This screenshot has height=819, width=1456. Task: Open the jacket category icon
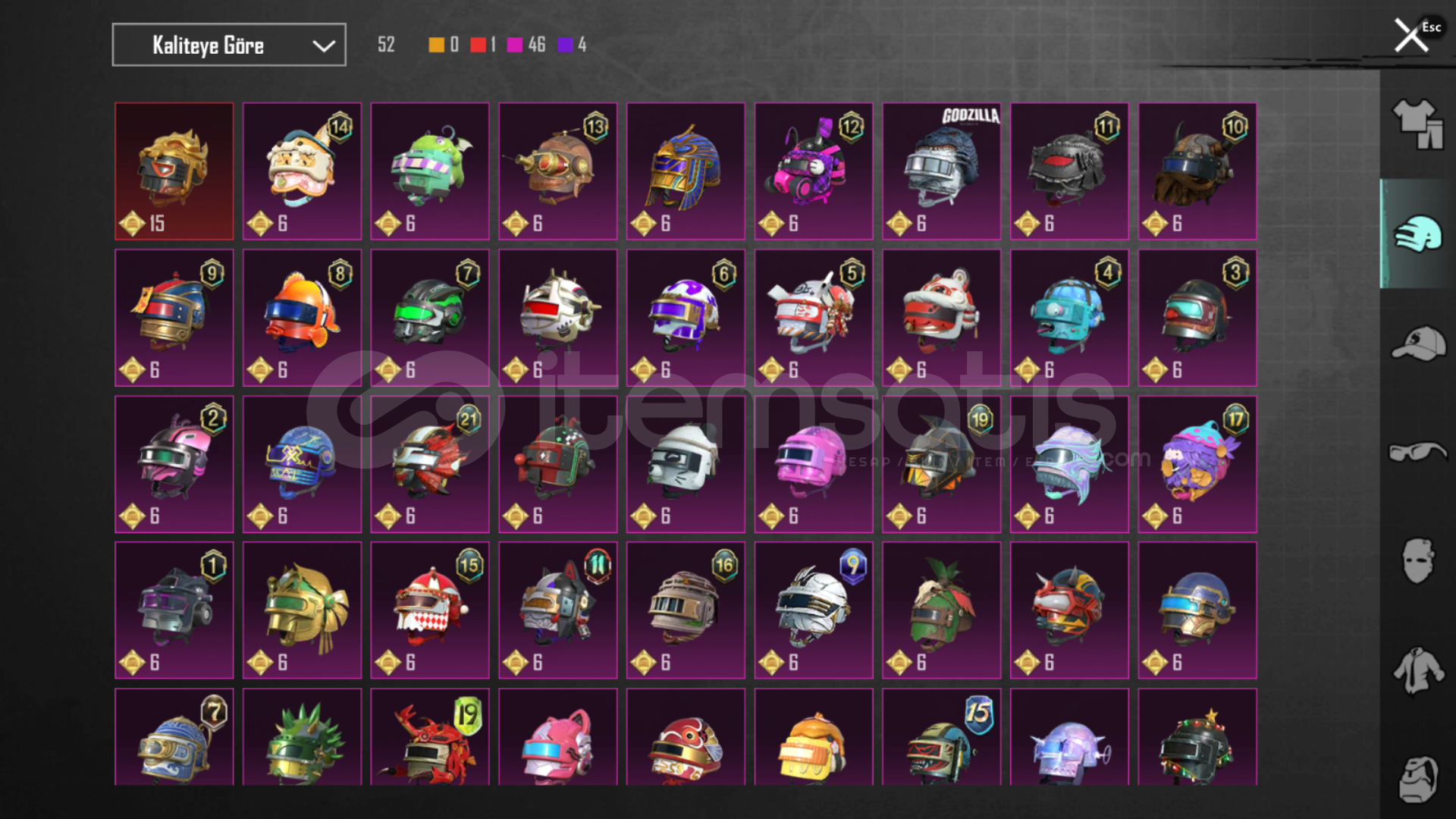[1417, 670]
